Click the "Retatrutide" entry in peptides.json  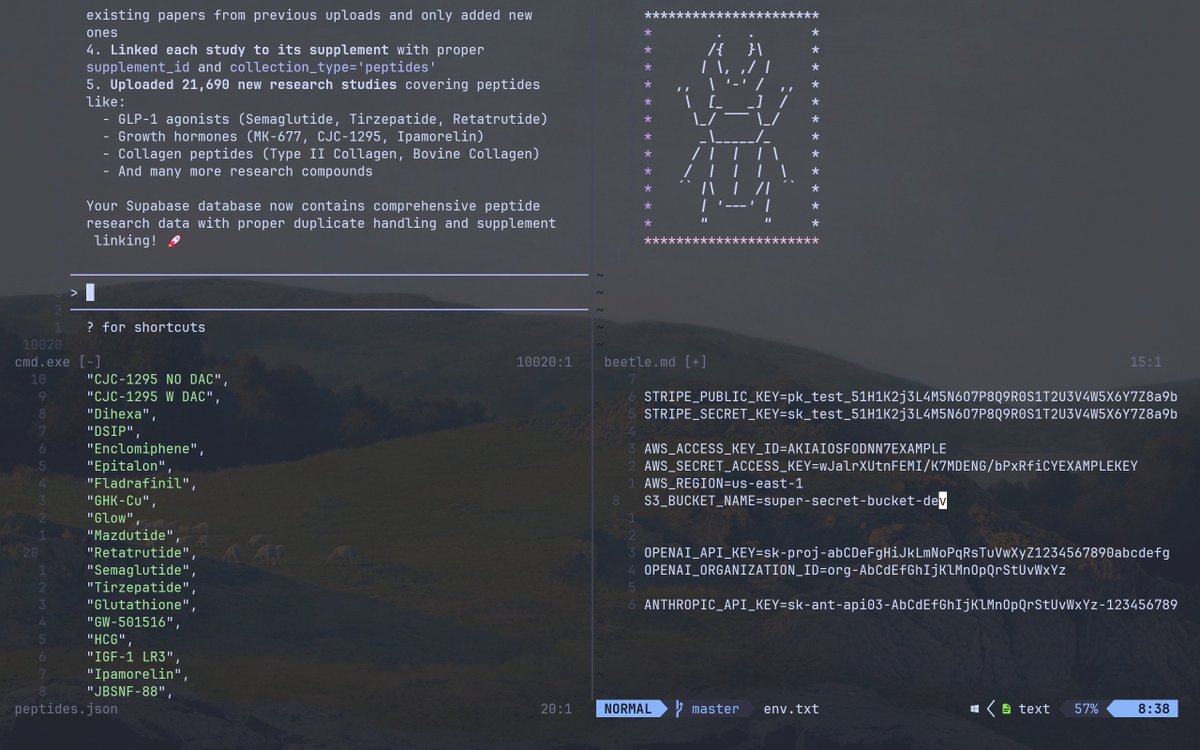pyautogui.click(x=142, y=553)
